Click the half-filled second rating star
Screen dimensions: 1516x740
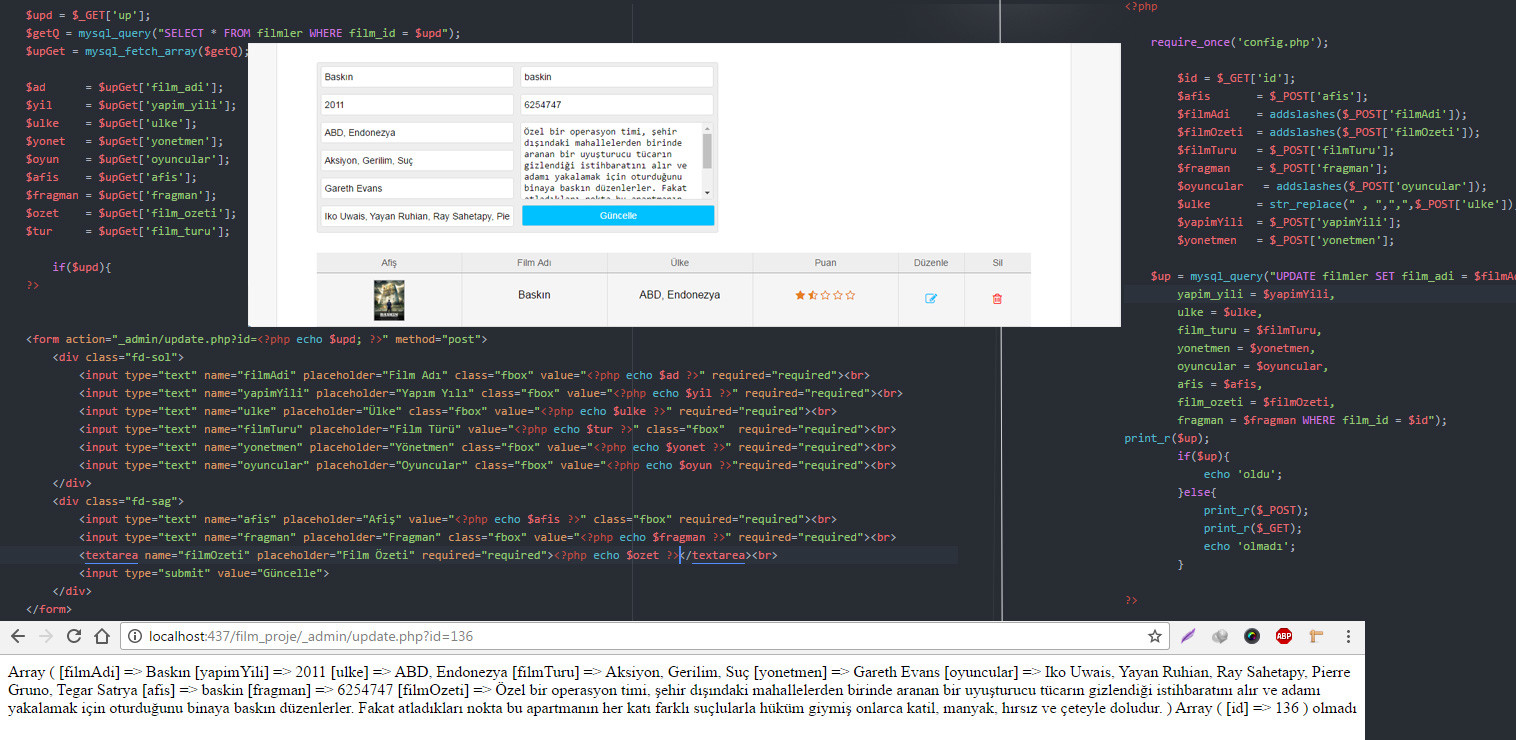point(813,295)
